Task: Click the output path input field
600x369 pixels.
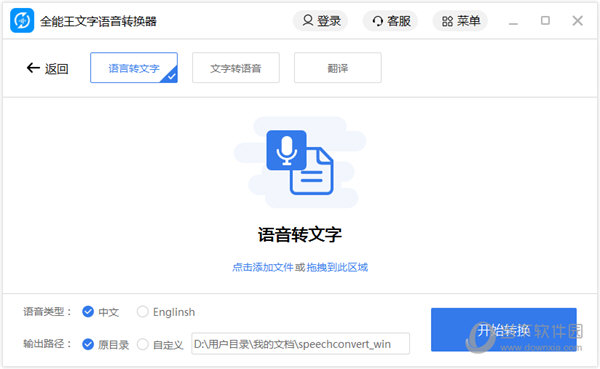Action: click(x=300, y=344)
